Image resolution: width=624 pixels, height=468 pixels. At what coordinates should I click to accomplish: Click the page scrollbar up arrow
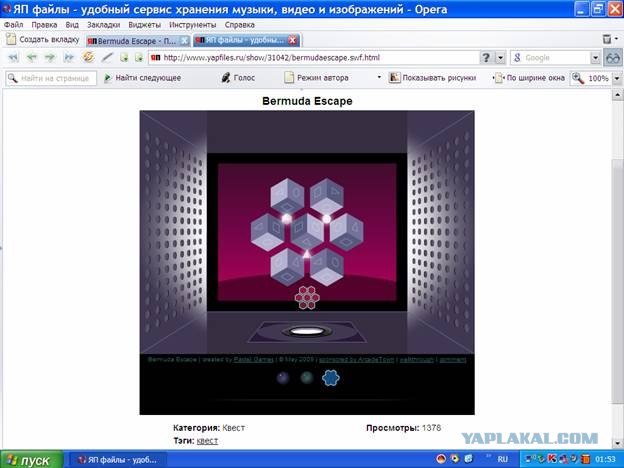617,95
